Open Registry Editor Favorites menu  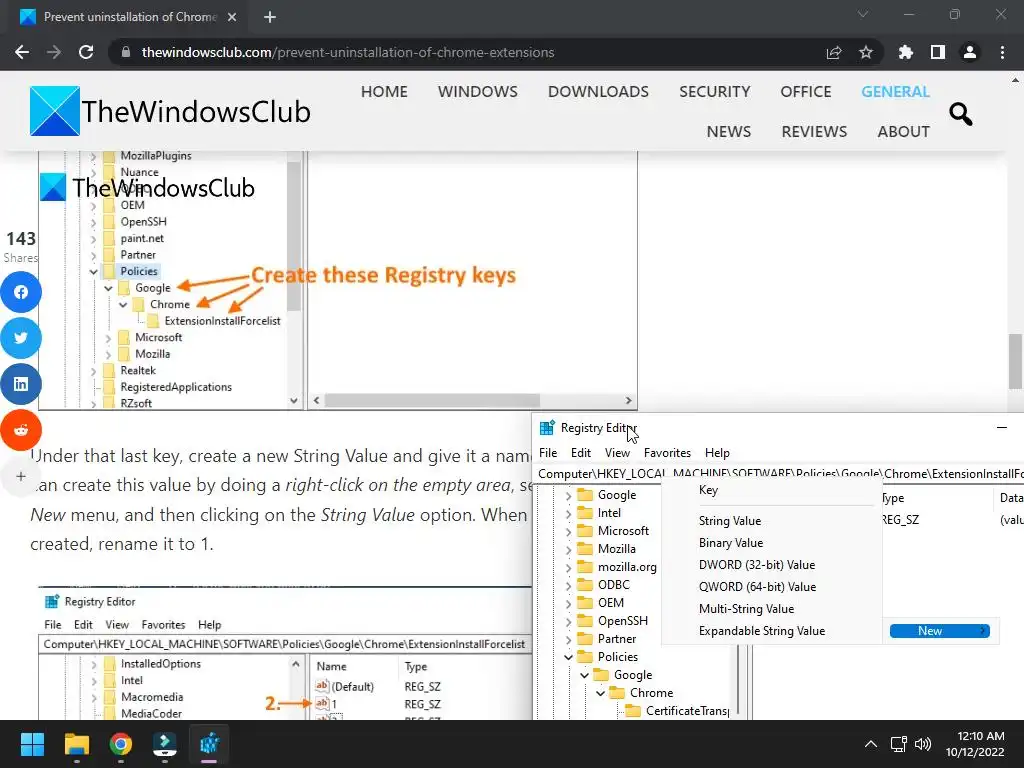pos(667,453)
